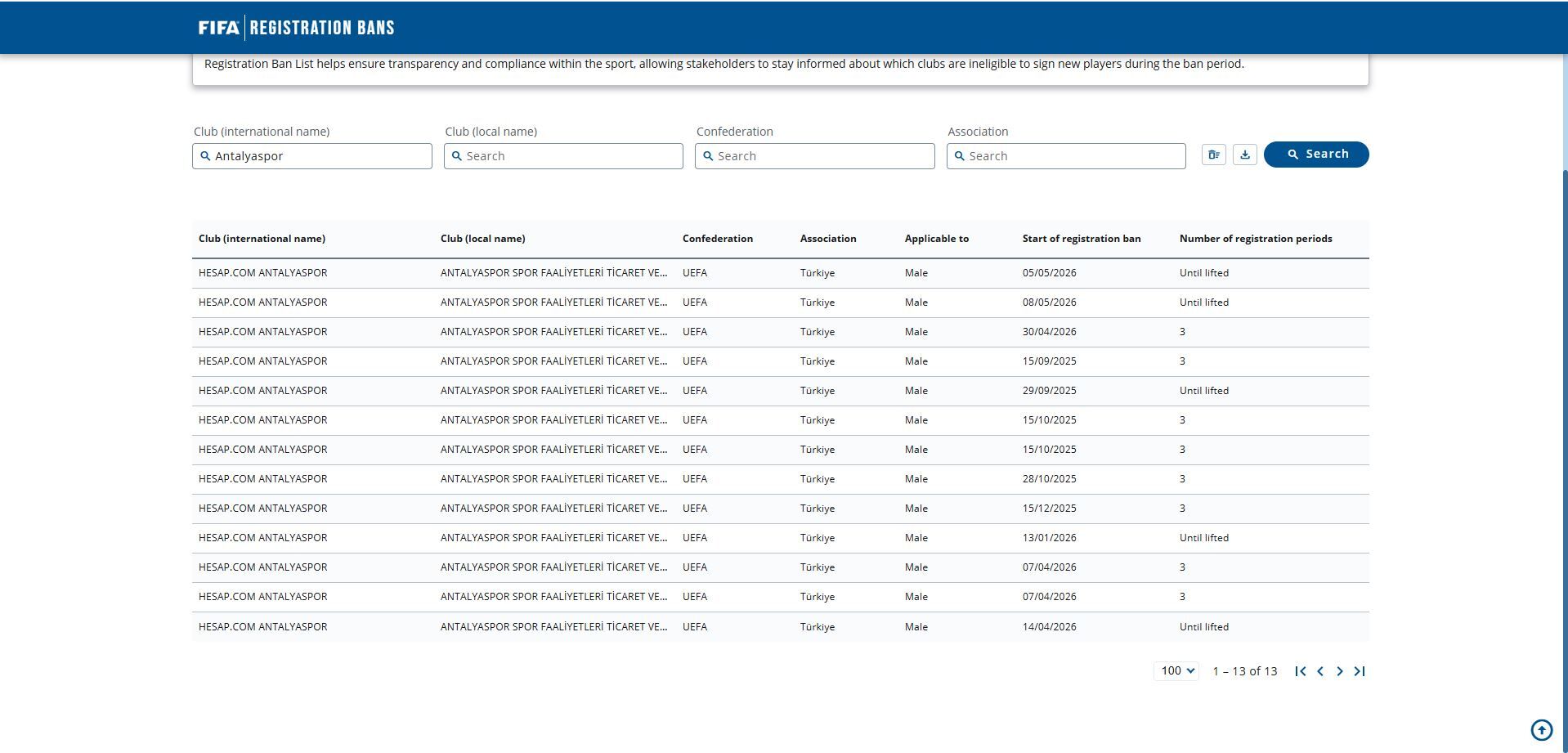Click the scroll-to-top arrow icon

coord(1542,730)
